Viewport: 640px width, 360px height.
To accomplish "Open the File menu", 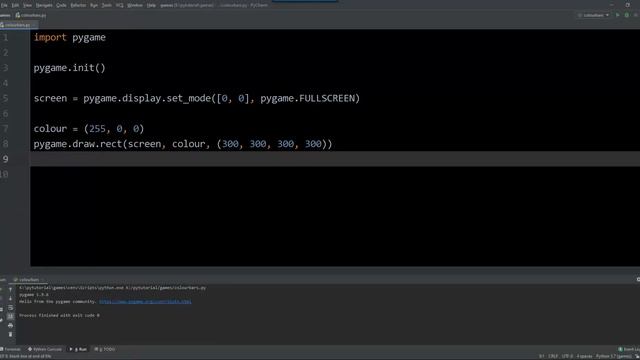I will click(x=4, y=5).
